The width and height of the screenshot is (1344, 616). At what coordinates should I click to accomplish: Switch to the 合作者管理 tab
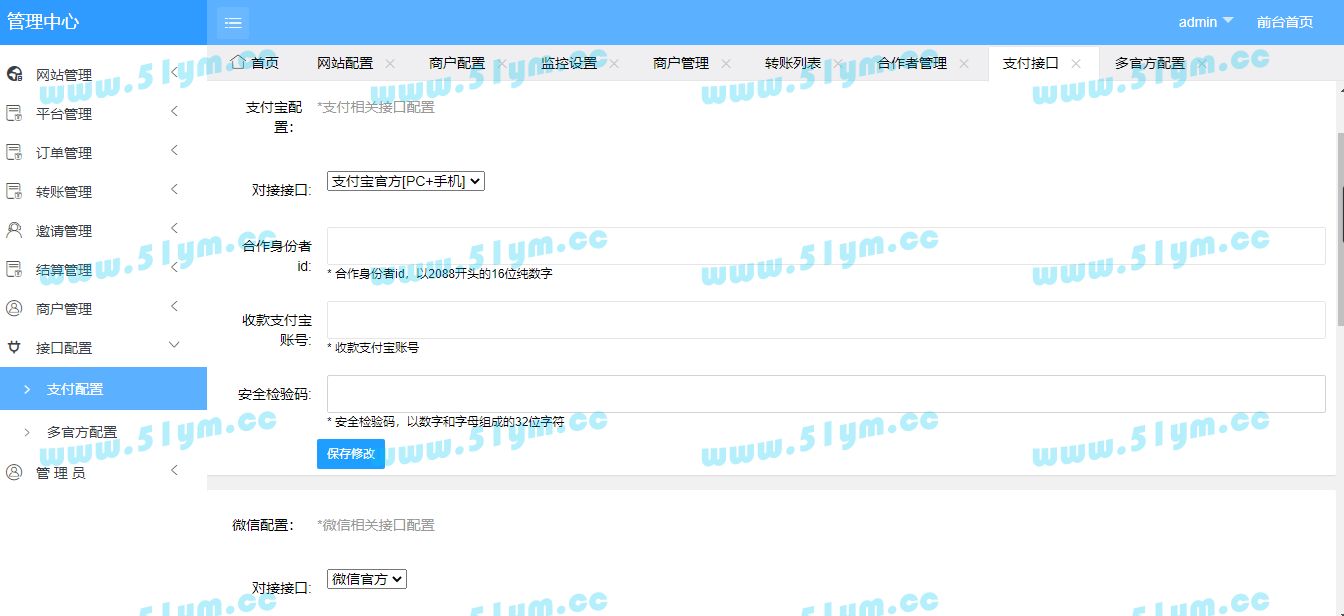(912, 63)
